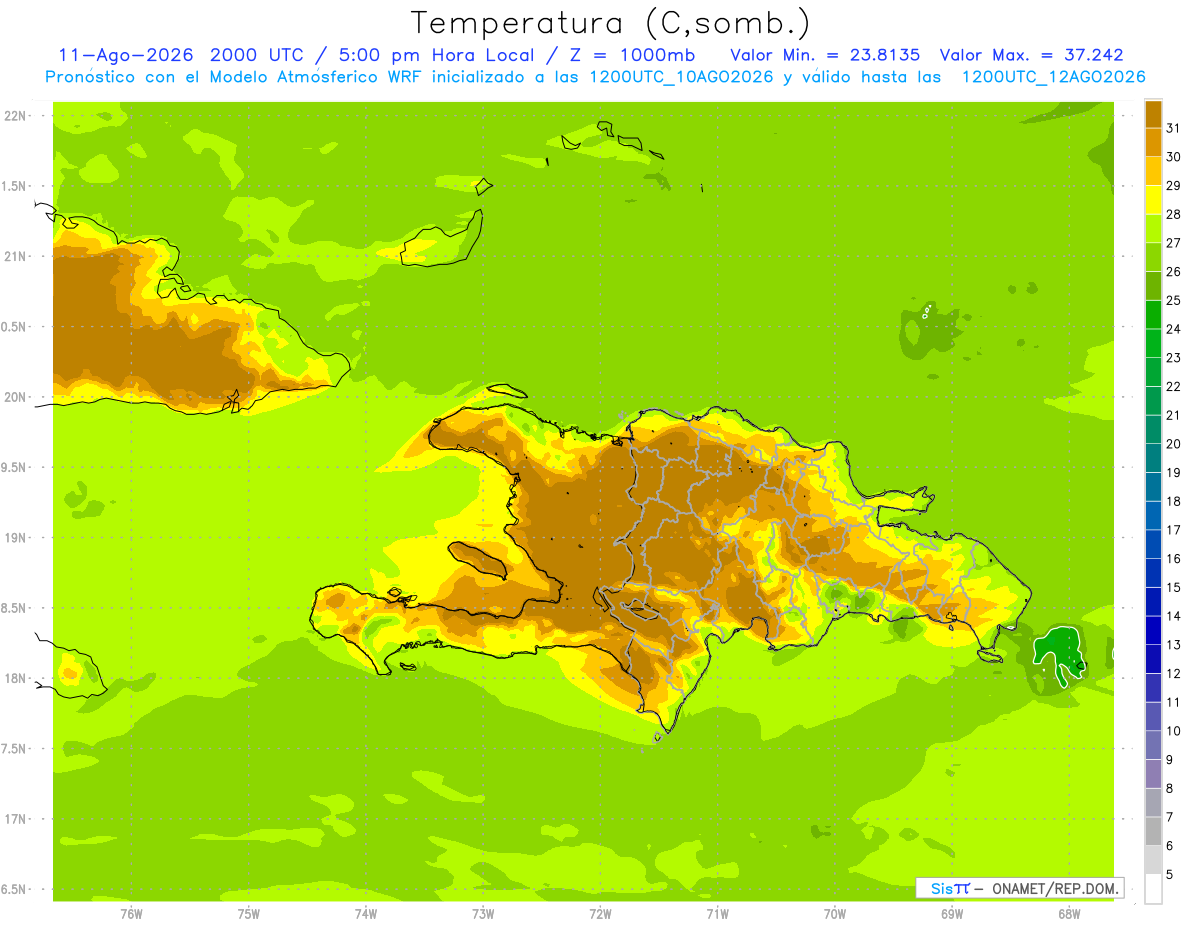Image resolution: width=1200 pixels, height=927 pixels.
Task: Click the '21N' latitude axis label
Action: pos(14,257)
